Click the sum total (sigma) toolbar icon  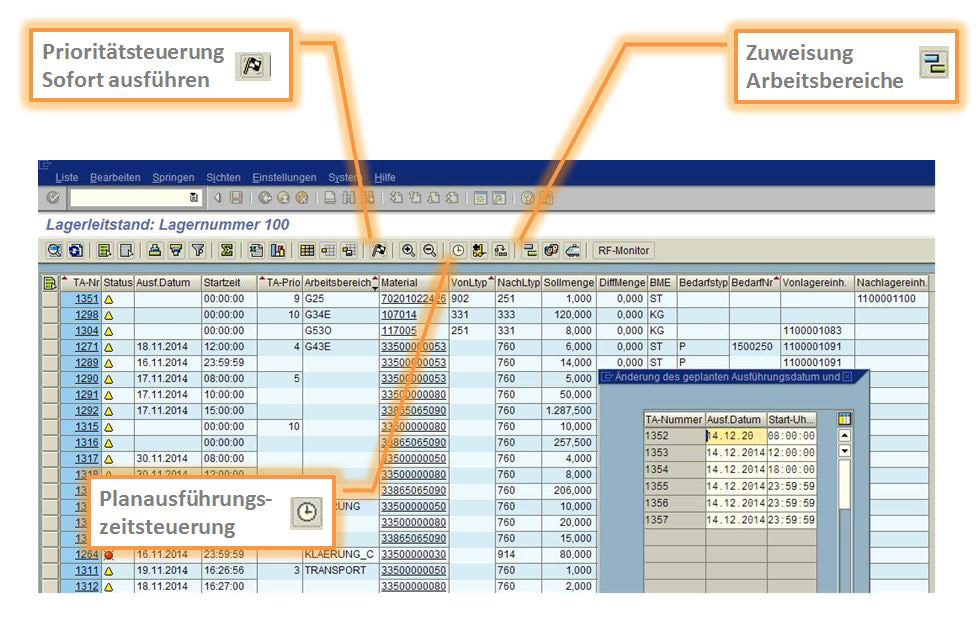click(x=227, y=251)
